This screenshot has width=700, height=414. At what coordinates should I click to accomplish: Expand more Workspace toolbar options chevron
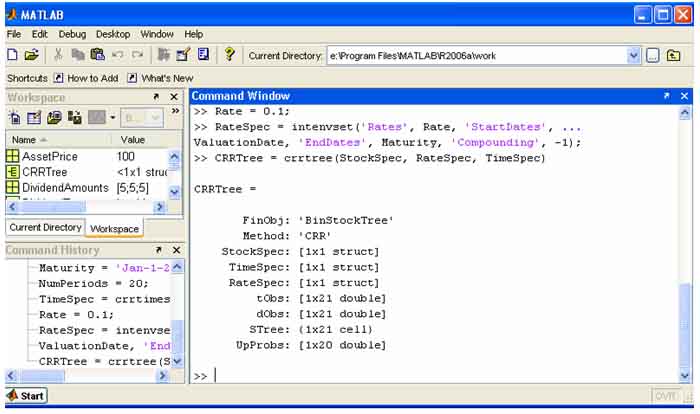tap(175, 110)
